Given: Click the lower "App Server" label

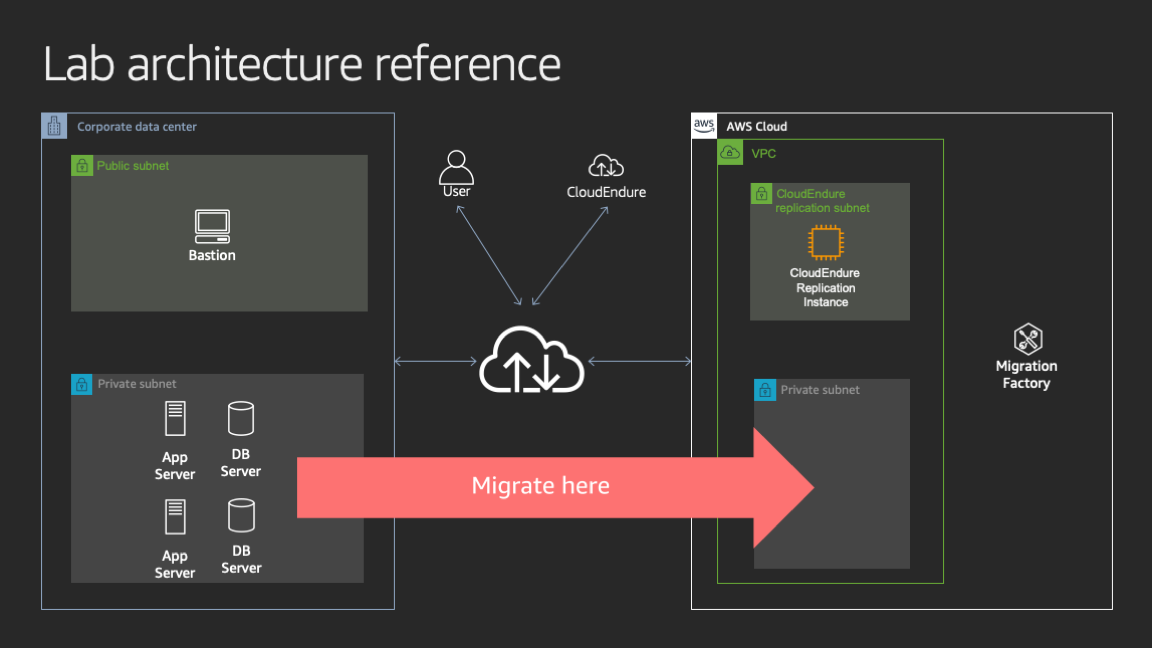Looking at the screenshot, I should tap(175, 564).
